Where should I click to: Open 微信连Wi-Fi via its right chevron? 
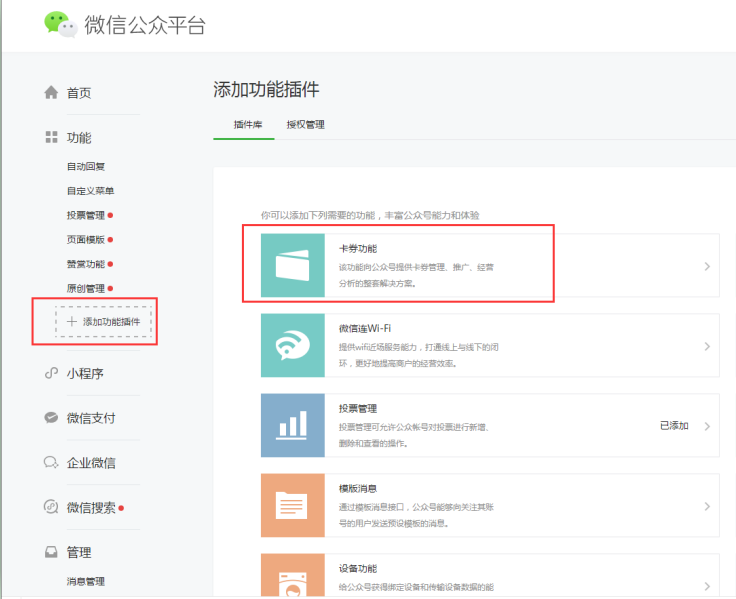[x=707, y=346]
